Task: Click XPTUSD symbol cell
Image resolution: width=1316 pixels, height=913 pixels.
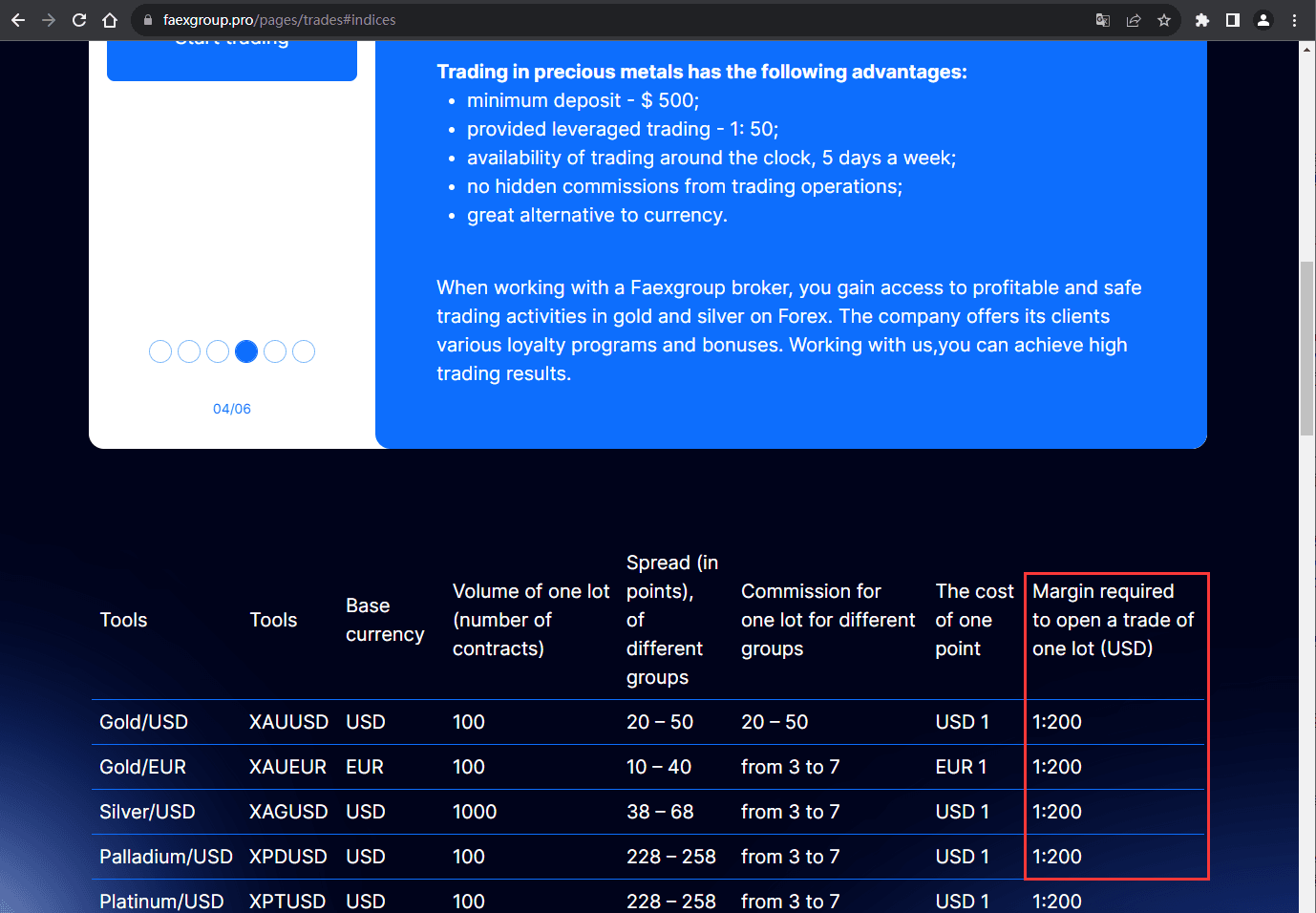Action: point(287,902)
